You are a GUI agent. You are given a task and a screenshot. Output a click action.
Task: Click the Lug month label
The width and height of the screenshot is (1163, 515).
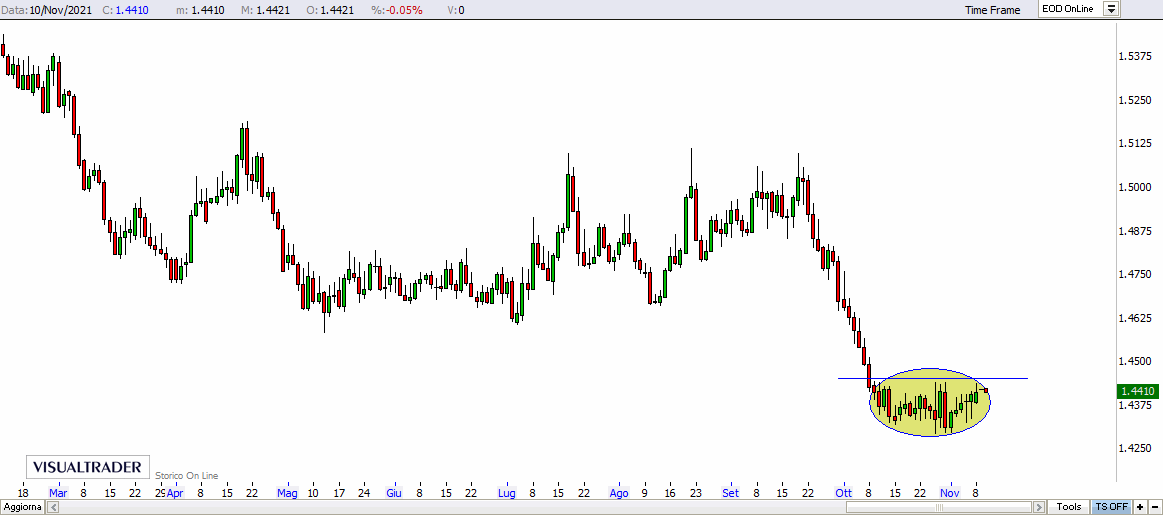point(507,493)
